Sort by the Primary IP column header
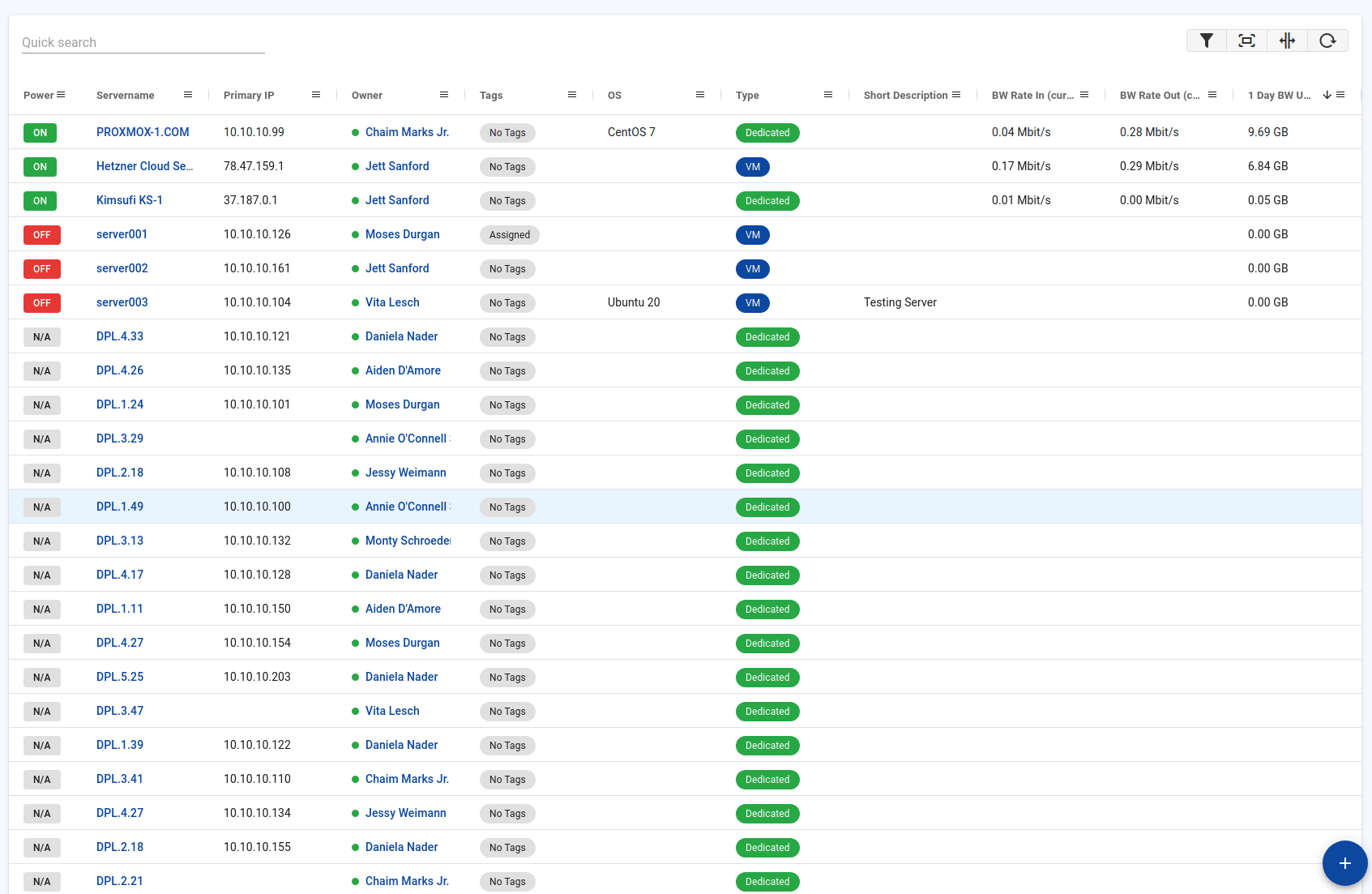This screenshot has height=894, width=1372. (249, 96)
